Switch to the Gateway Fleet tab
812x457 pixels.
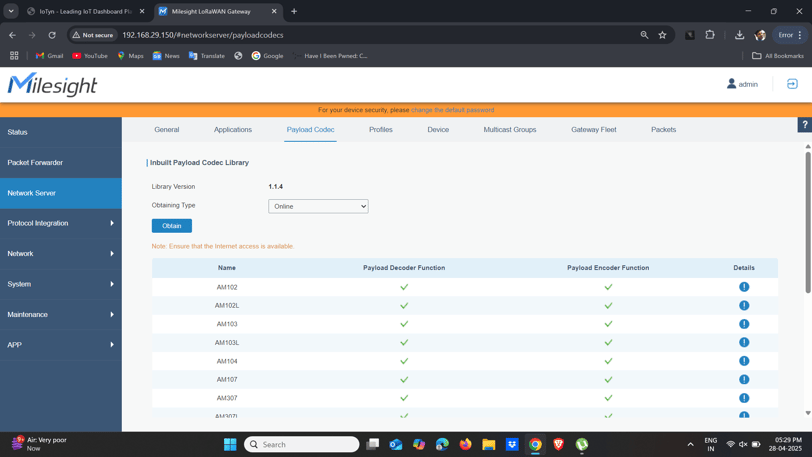coord(593,130)
